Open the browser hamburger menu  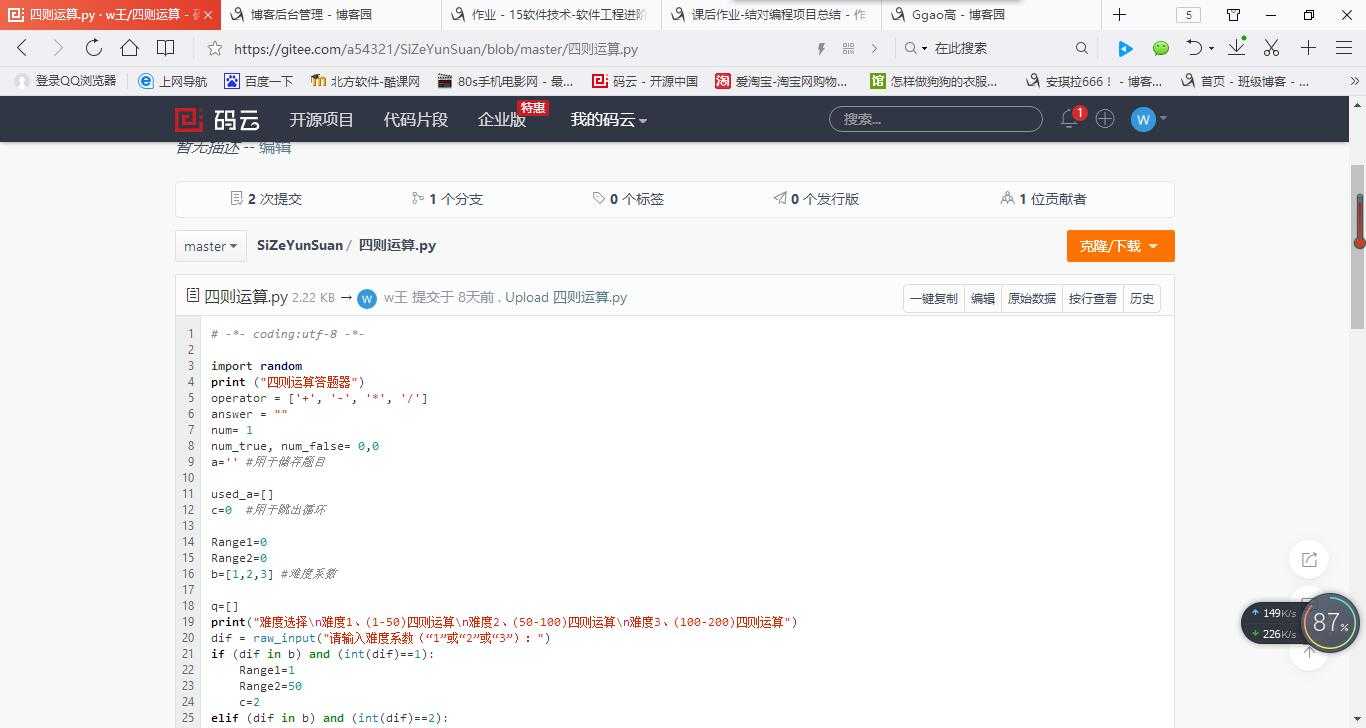(x=1344, y=48)
